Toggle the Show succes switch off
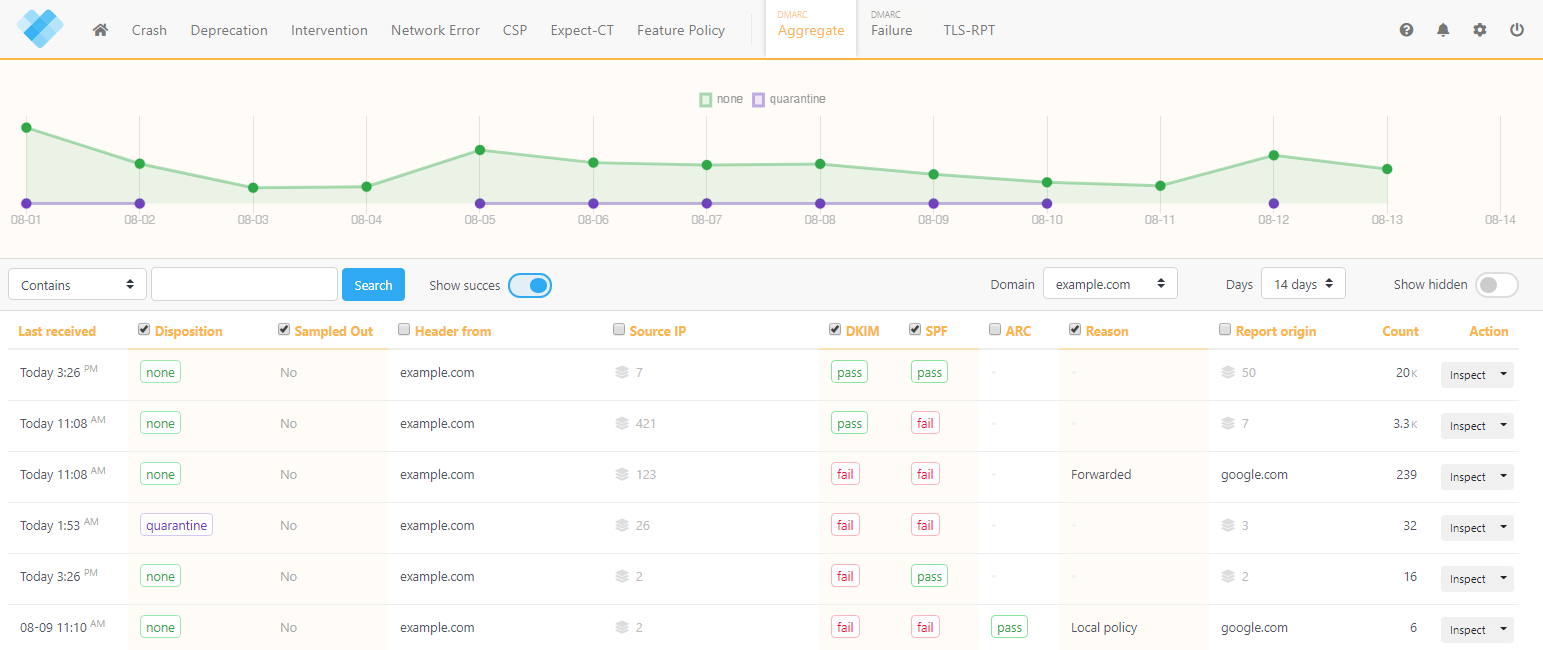The height and width of the screenshot is (650, 1543). point(530,285)
